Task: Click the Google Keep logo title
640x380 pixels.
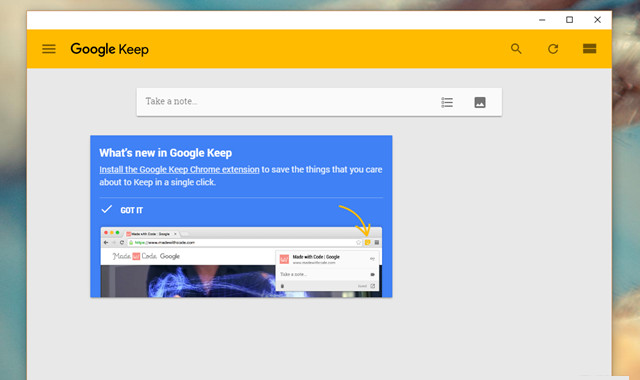Action: coord(109,49)
